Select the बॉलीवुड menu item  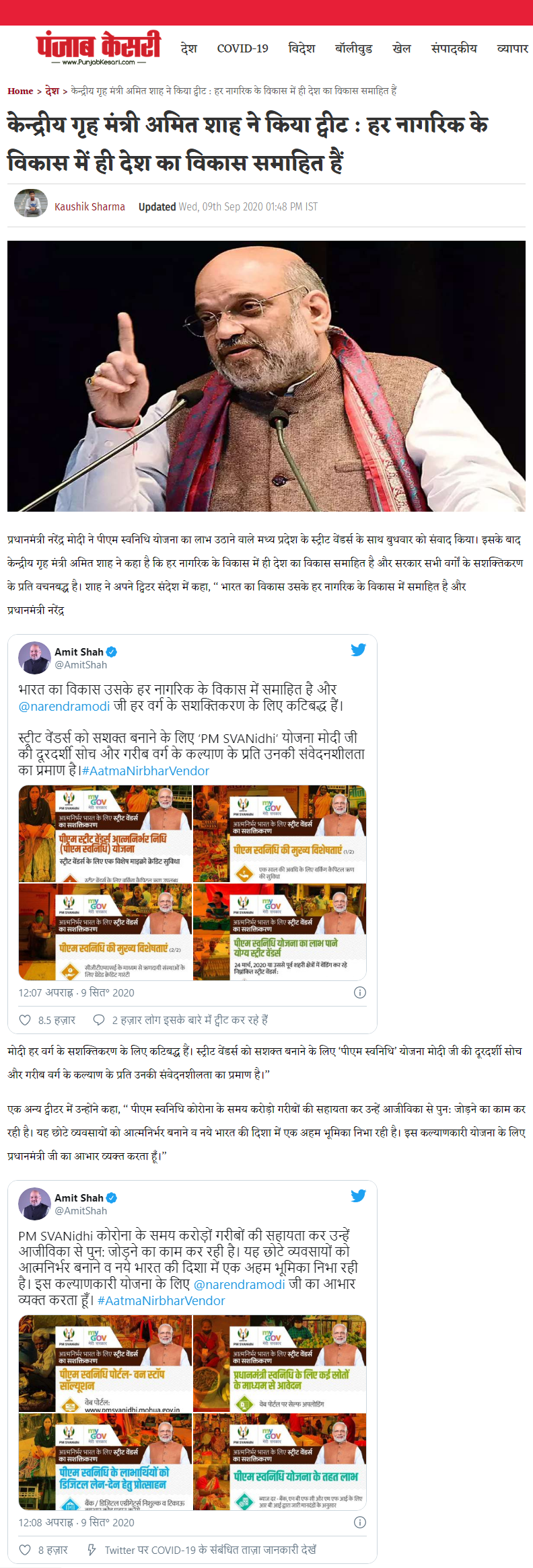(x=354, y=48)
